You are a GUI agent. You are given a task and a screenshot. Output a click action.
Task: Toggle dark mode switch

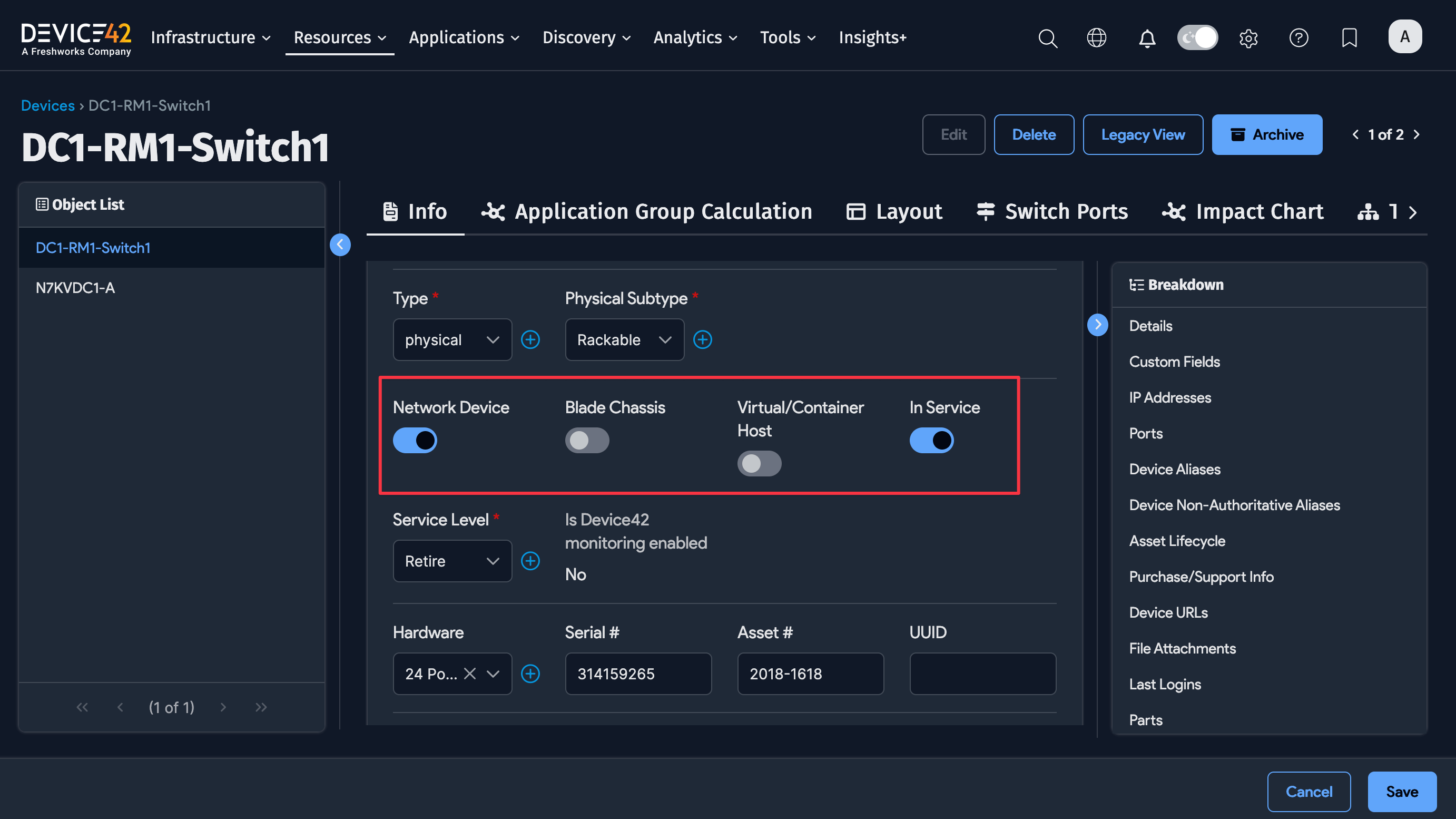click(1197, 38)
